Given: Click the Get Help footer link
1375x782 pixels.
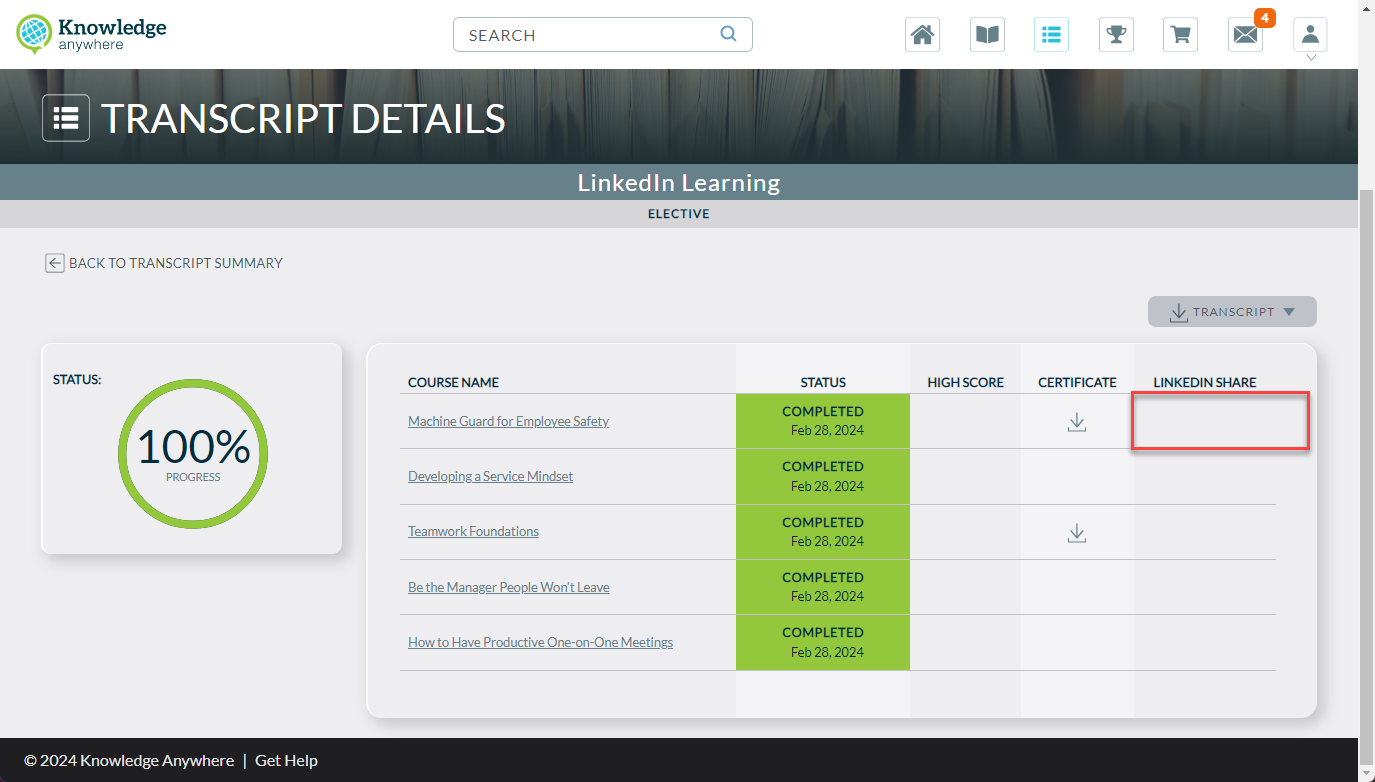Looking at the screenshot, I should [x=286, y=760].
